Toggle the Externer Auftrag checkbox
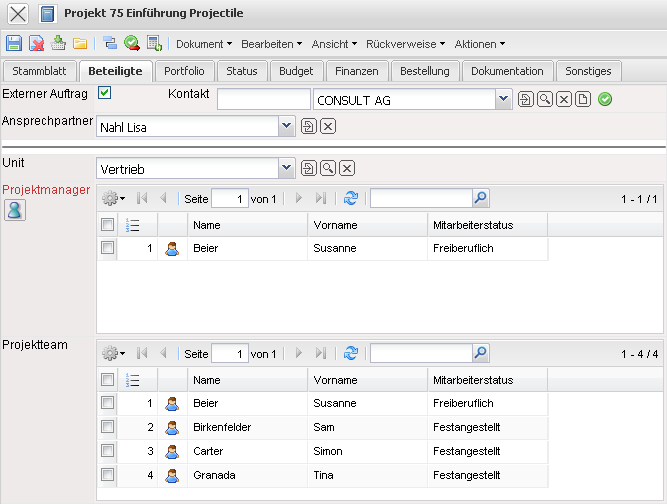This screenshot has width=667, height=504. point(104,93)
